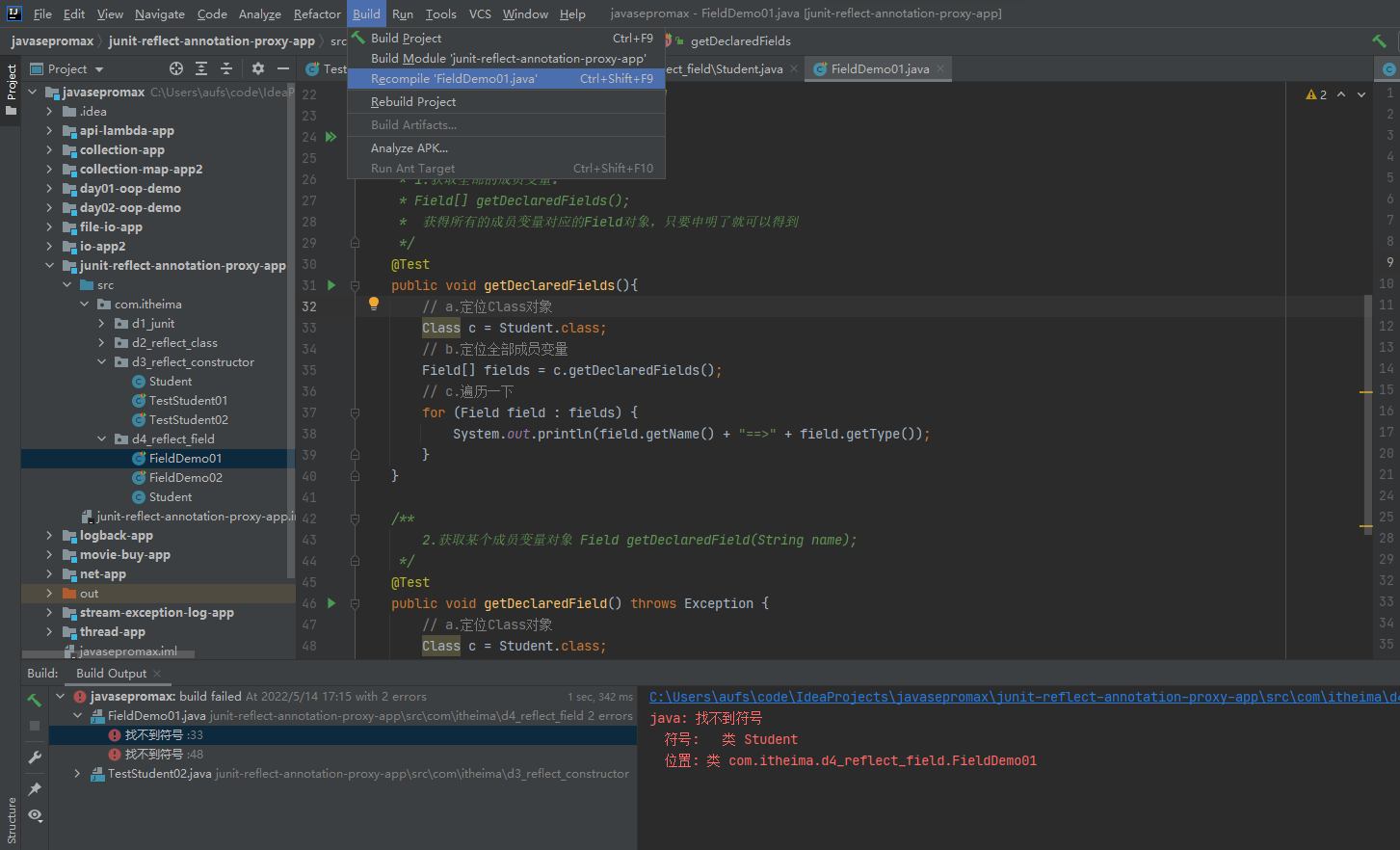Viewport: 1400px width, 850px height.
Task: Click the rebuild hammer icon in Build panel
Action: 35,701
